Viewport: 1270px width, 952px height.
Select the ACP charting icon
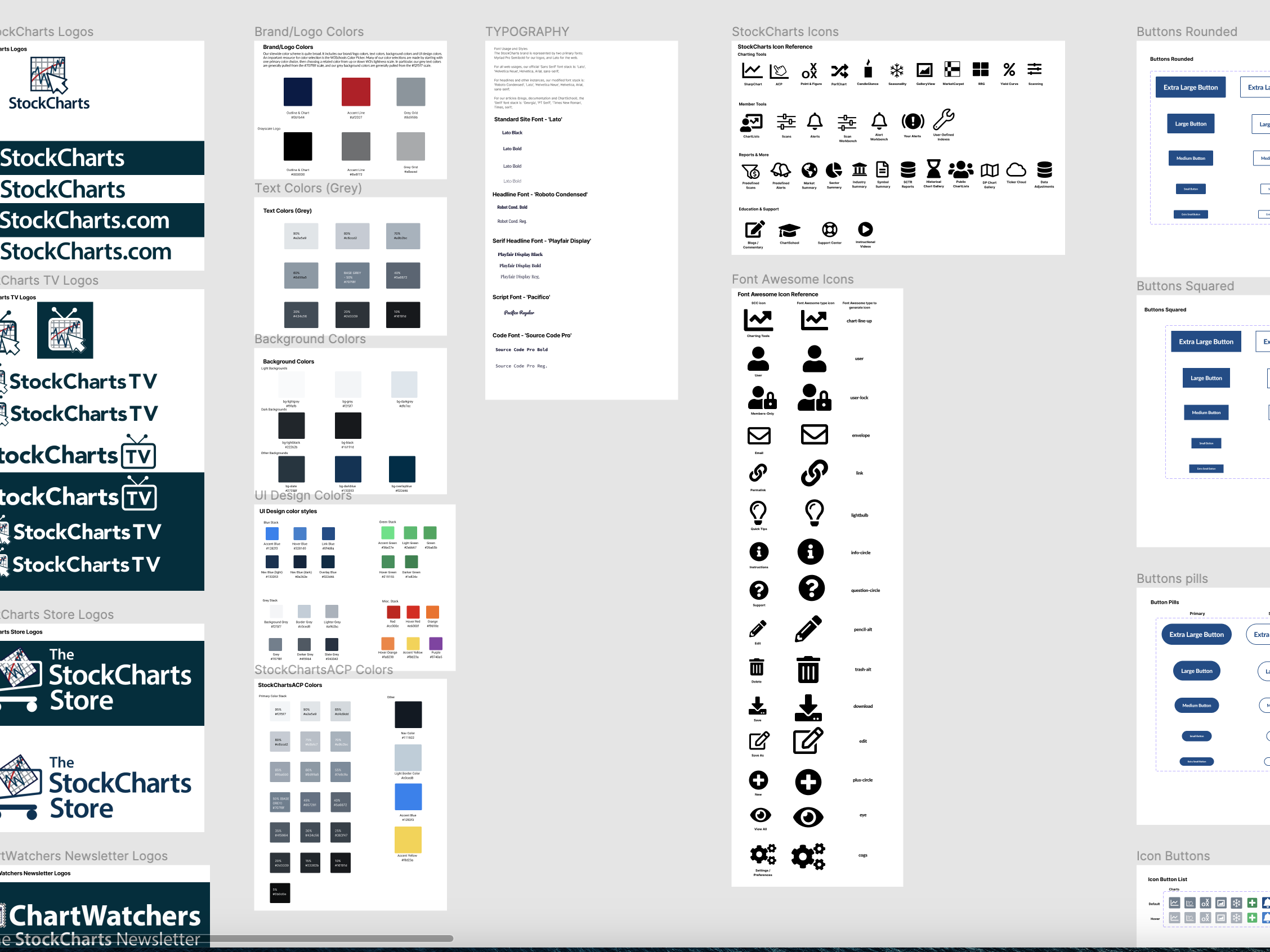coord(779,71)
